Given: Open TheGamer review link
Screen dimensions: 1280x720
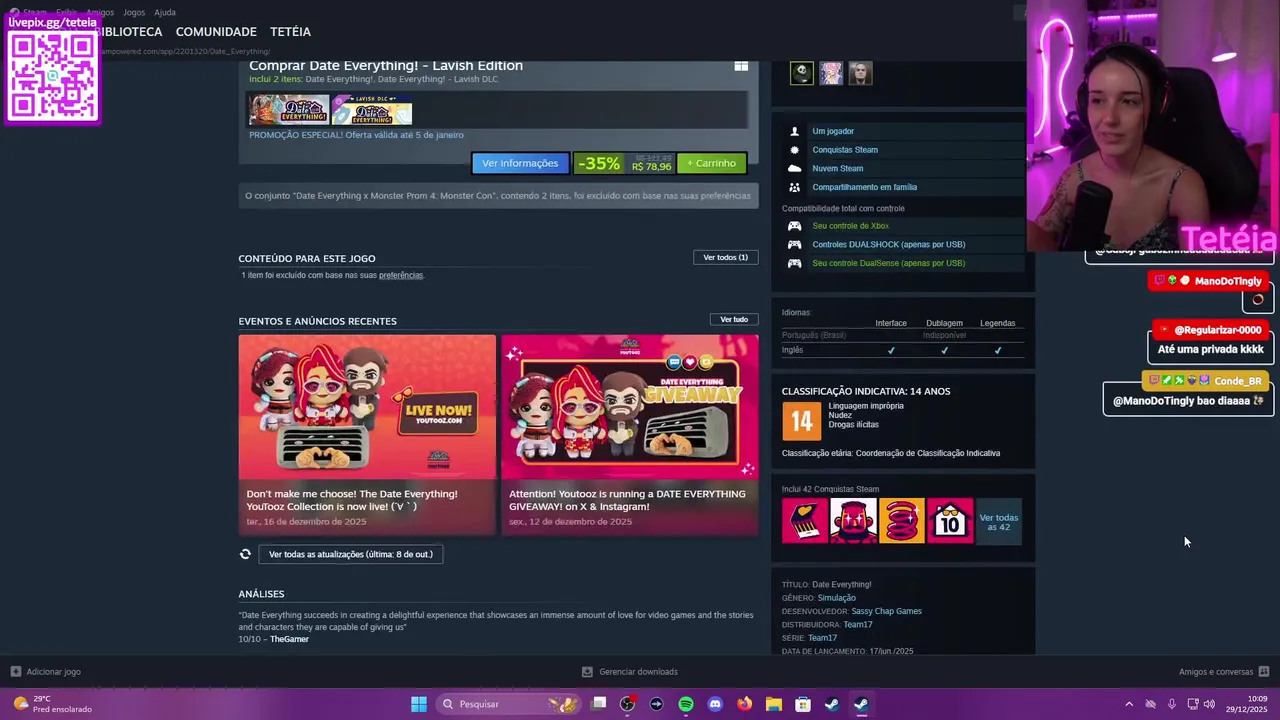Looking at the screenshot, I should coord(289,639).
